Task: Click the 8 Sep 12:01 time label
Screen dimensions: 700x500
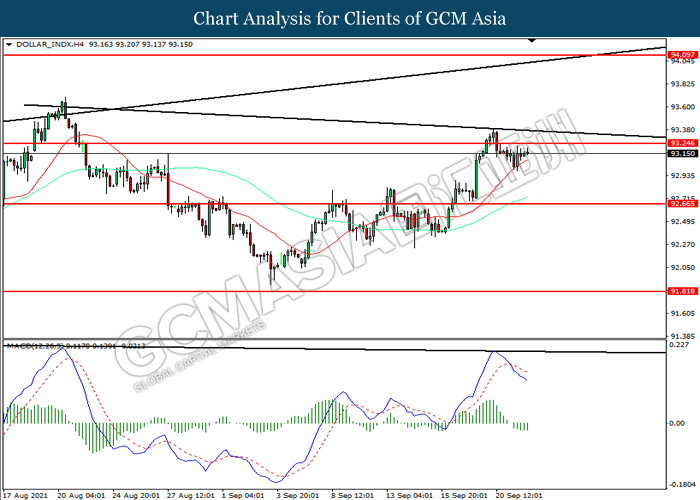Action: (353, 496)
